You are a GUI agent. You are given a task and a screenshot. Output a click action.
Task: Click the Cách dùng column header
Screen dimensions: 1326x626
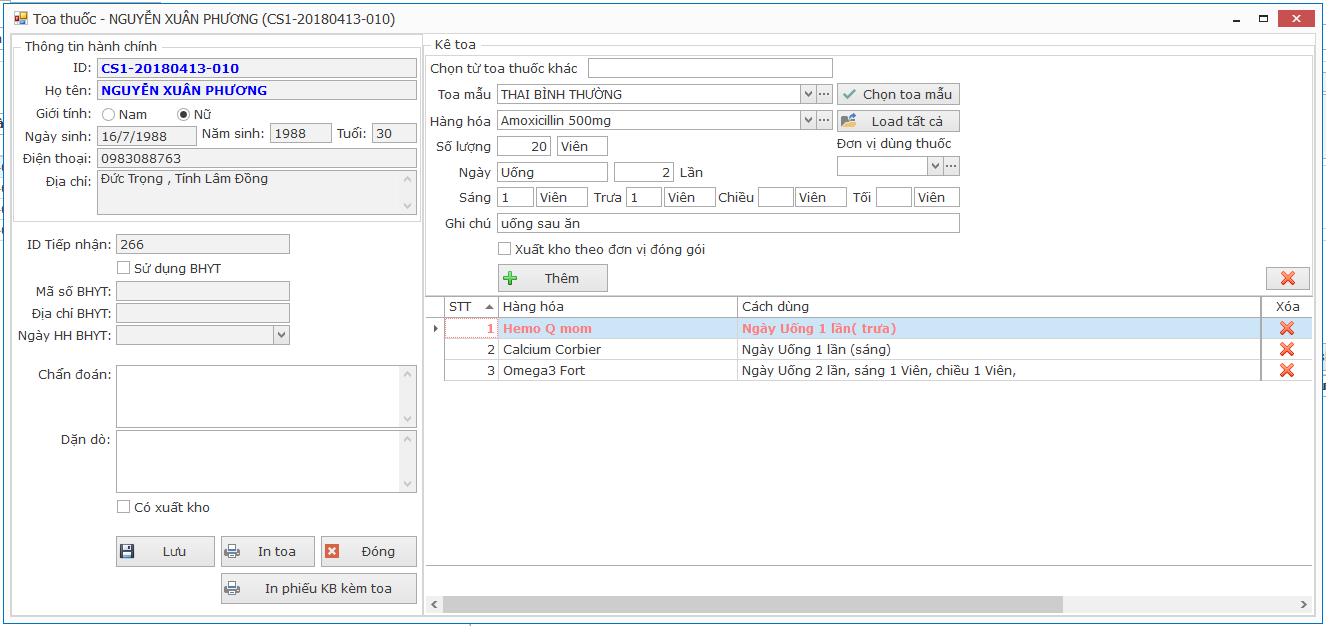coord(999,306)
